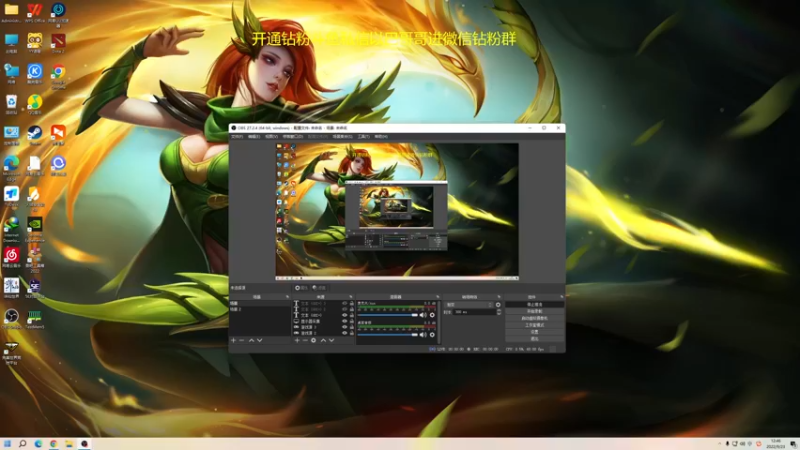
Task: Open OBS Studio desktop shortcut
Action: pos(11,319)
